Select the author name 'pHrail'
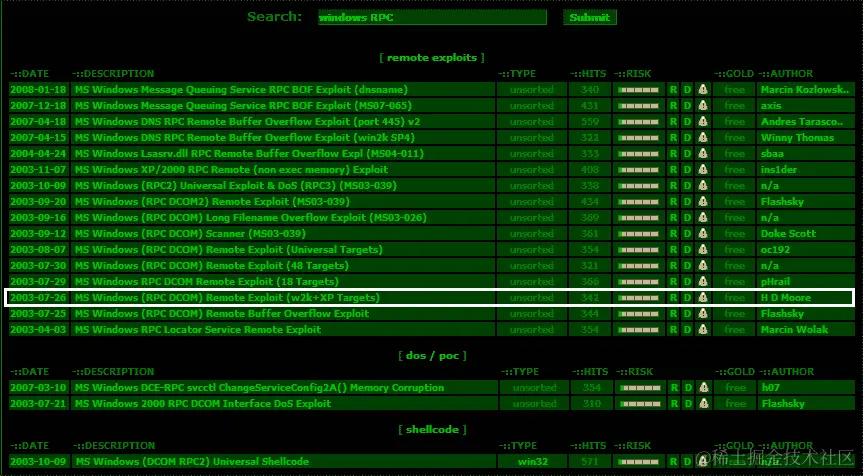Image resolution: width=863 pixels, height=476 pixels. click(x=775, y=281)
